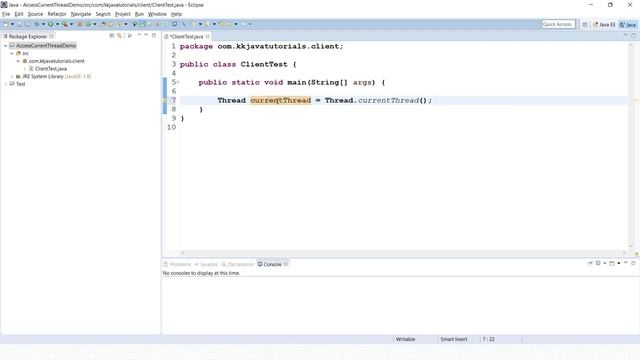Screen dimensions: 640x360
Task: Click the Open Type toolbar icon
Action: click(103, 24)
